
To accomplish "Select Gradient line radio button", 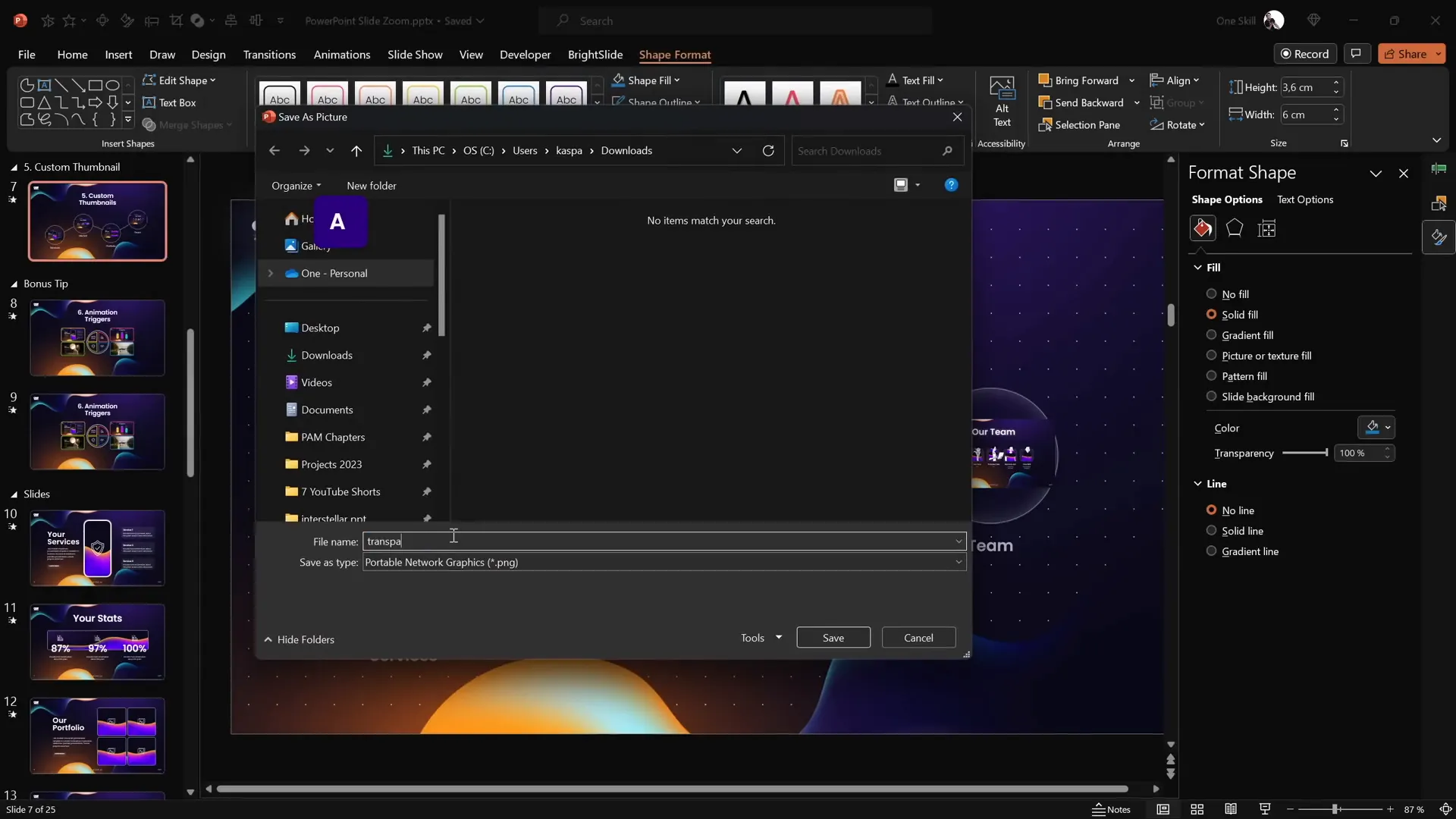I will tap(1211, 551).
